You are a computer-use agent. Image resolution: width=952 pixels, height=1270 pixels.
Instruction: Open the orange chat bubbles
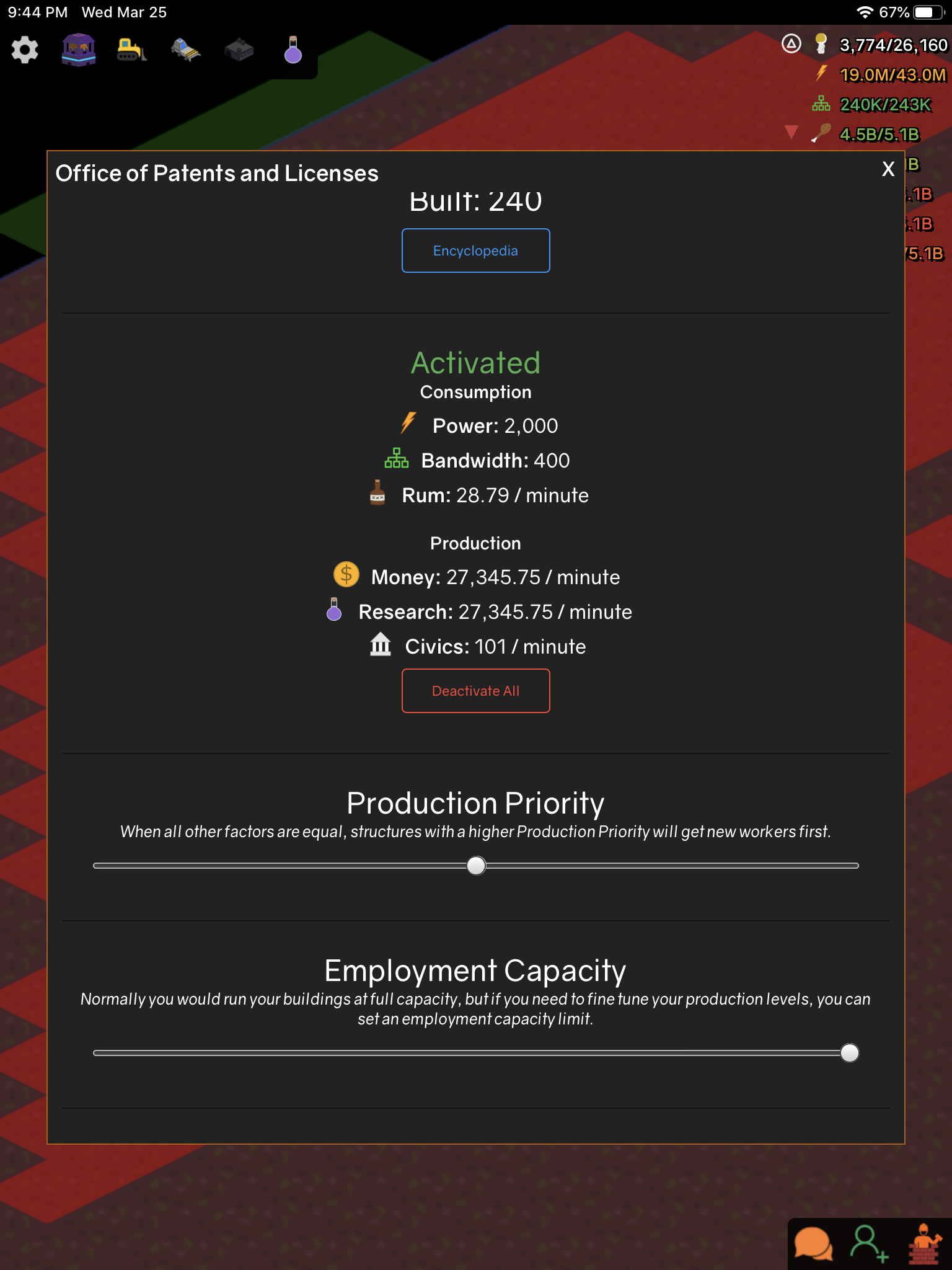click(x=814, y=1244)
